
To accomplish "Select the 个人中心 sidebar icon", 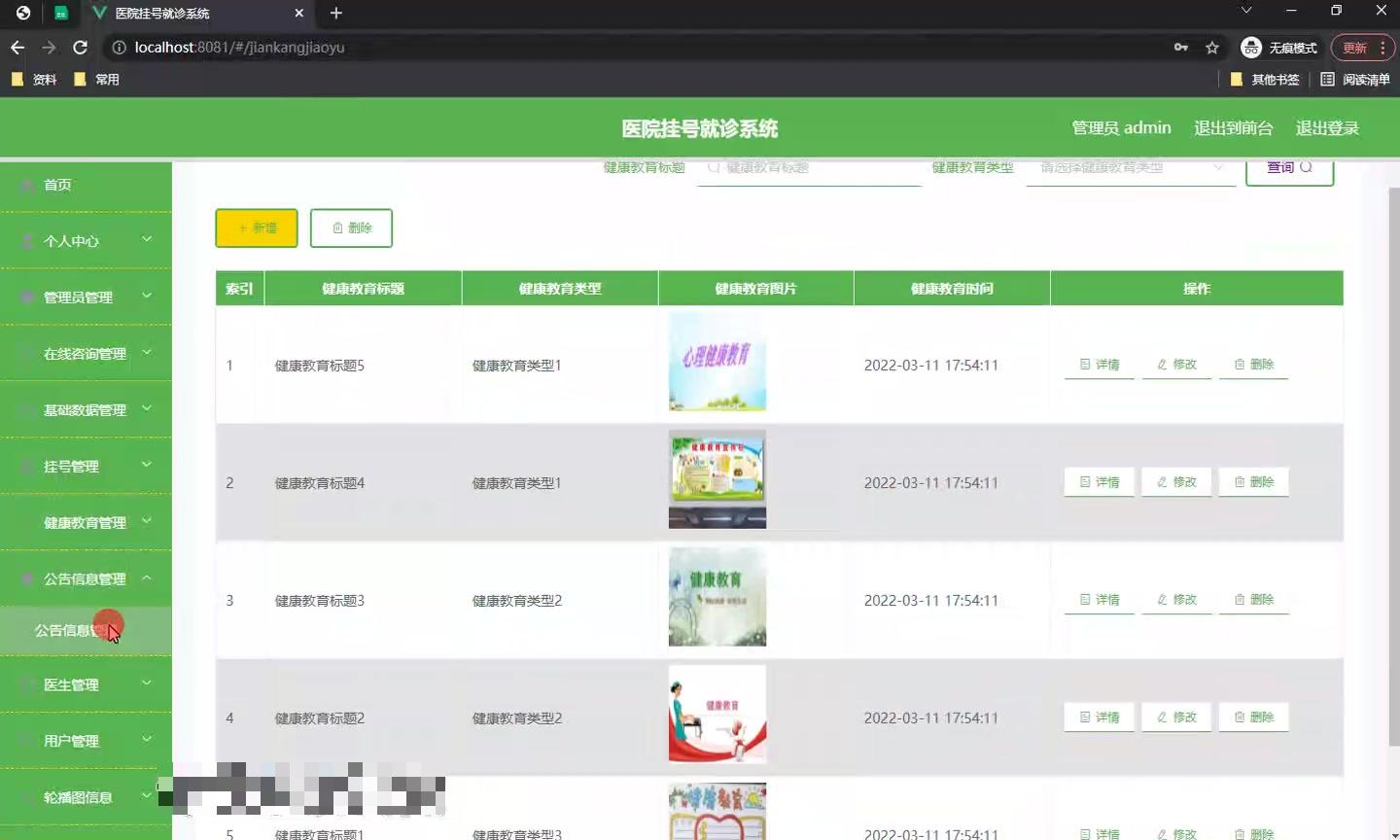I will point(26,240).
